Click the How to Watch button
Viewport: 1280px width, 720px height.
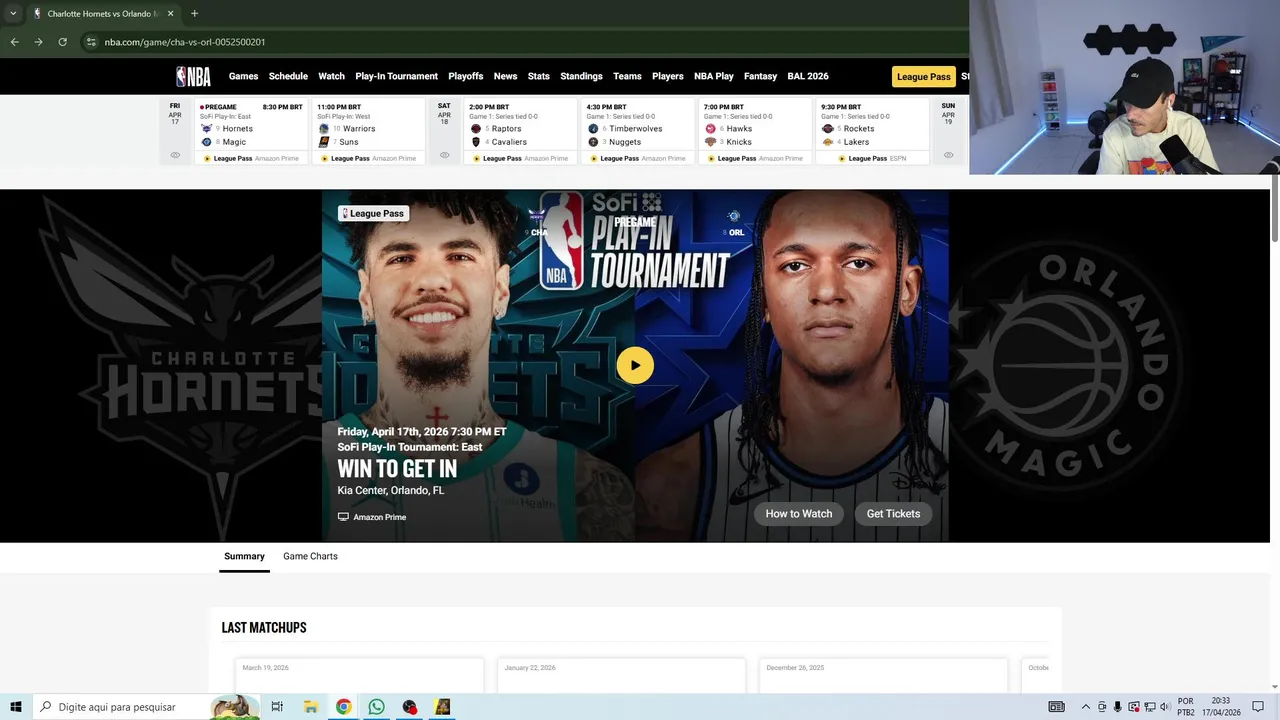(798, 514)
